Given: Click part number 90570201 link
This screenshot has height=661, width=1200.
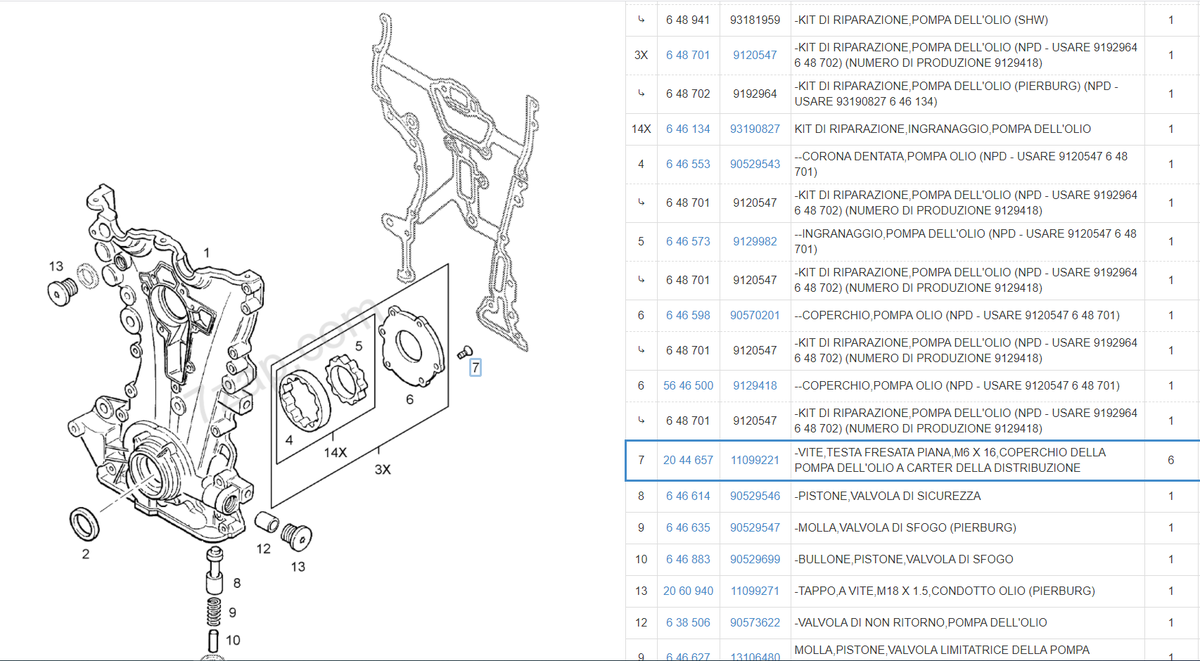Looking at the screenshot, I should [x=754, y=316].
